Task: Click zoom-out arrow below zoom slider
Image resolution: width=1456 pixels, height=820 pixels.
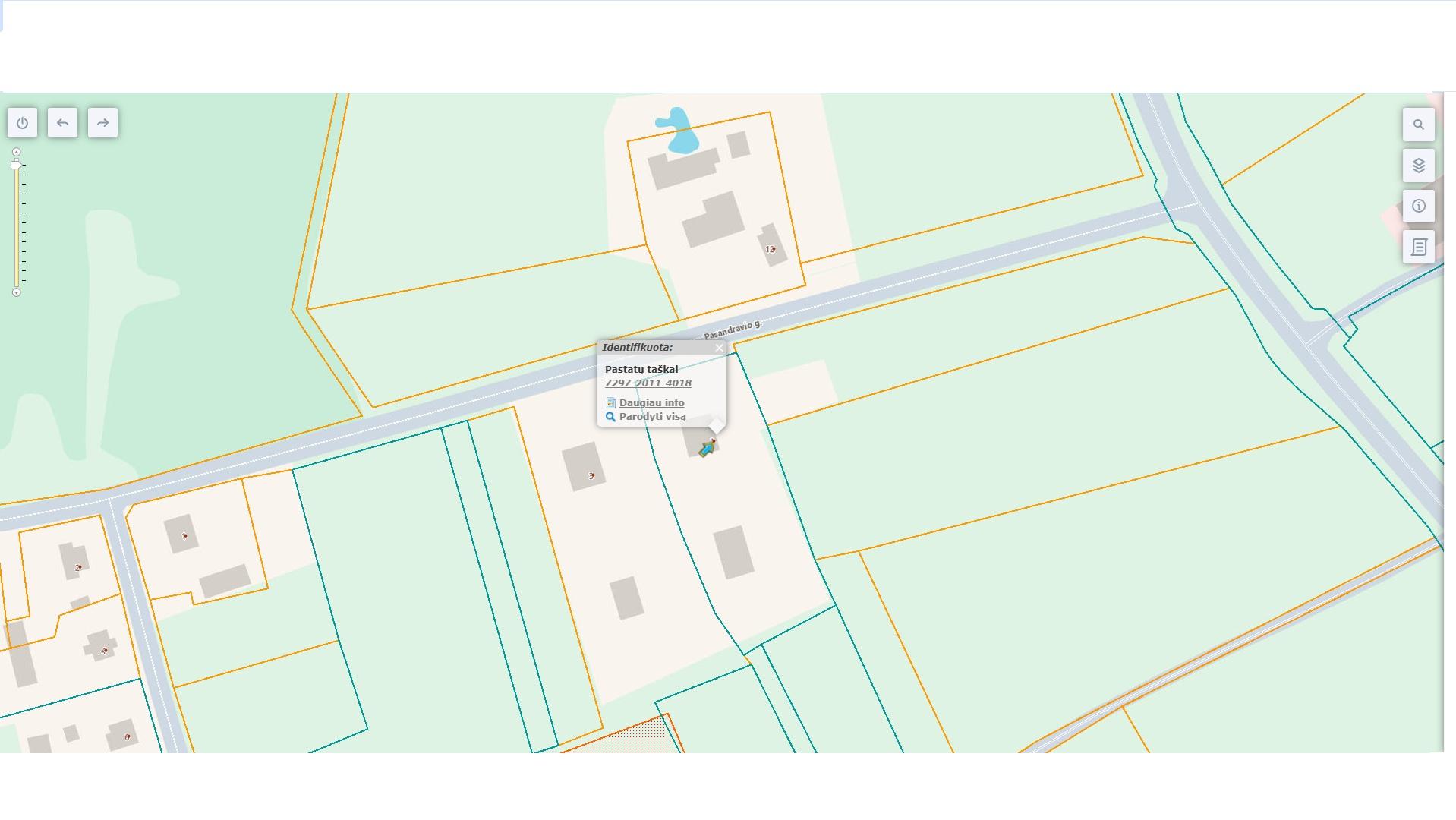Action: click(x=16, y=292)
